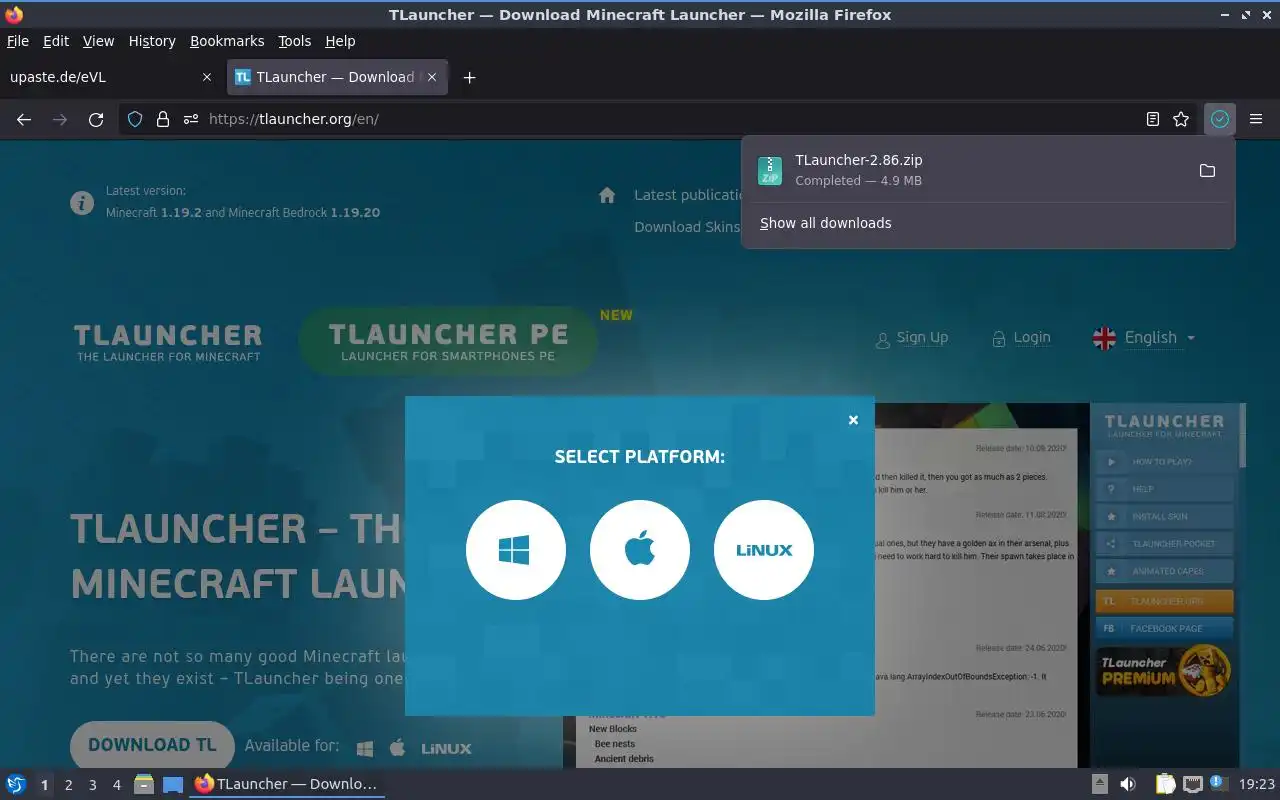1280x800 pixels.
Task: Expand the English language dropdown
Action: pyautogui.click(x=1144, y=338)
